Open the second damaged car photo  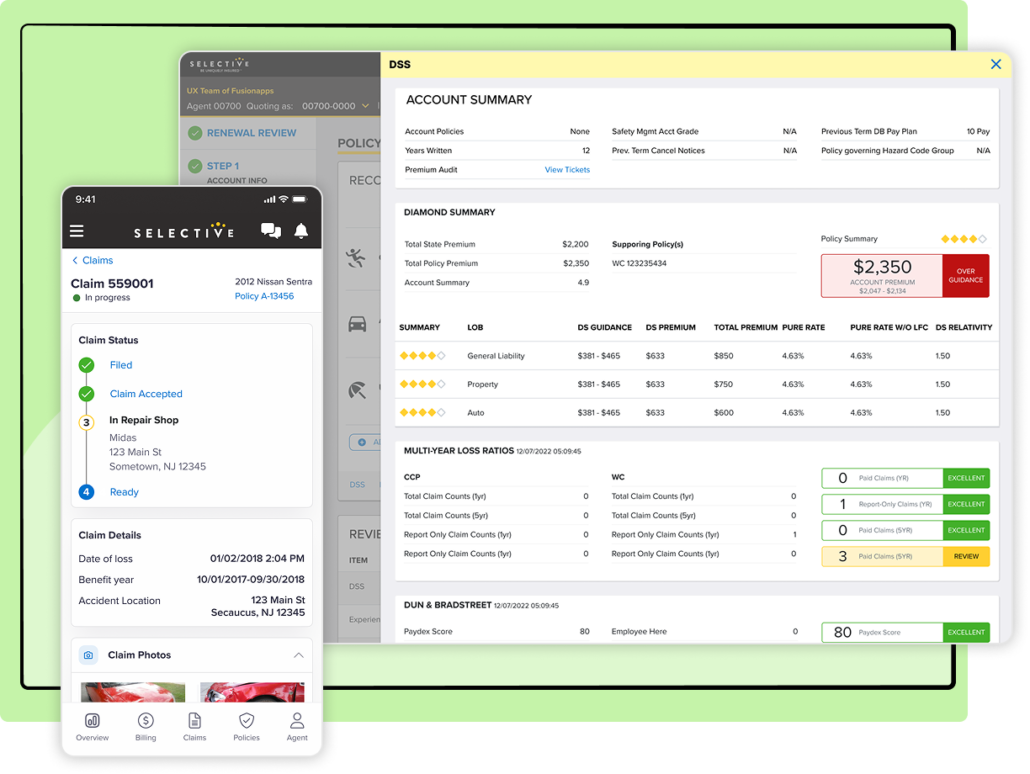click(252, 692)
